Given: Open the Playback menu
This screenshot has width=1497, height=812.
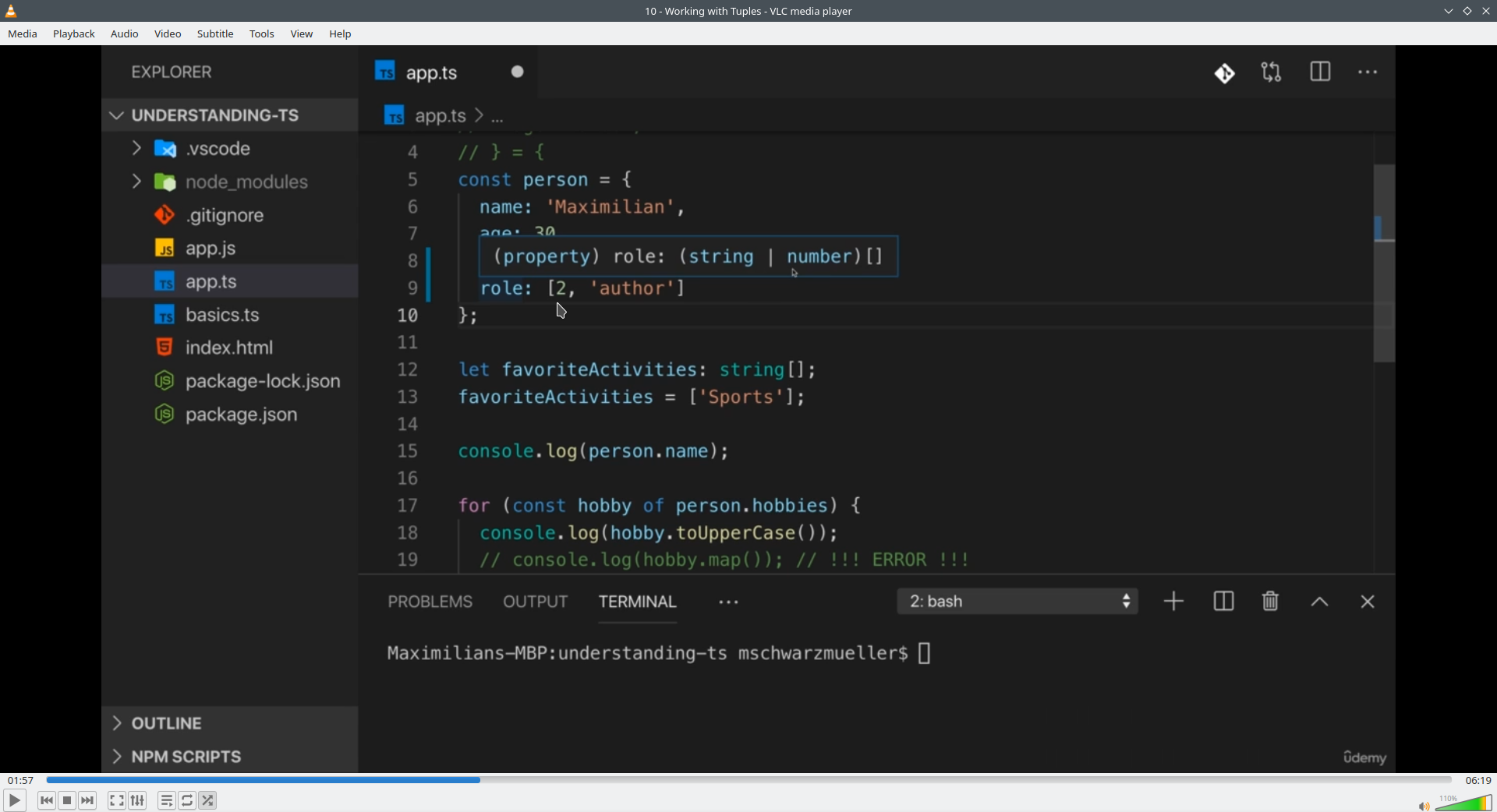Looking at the screenshot, I should pos(74,34).
